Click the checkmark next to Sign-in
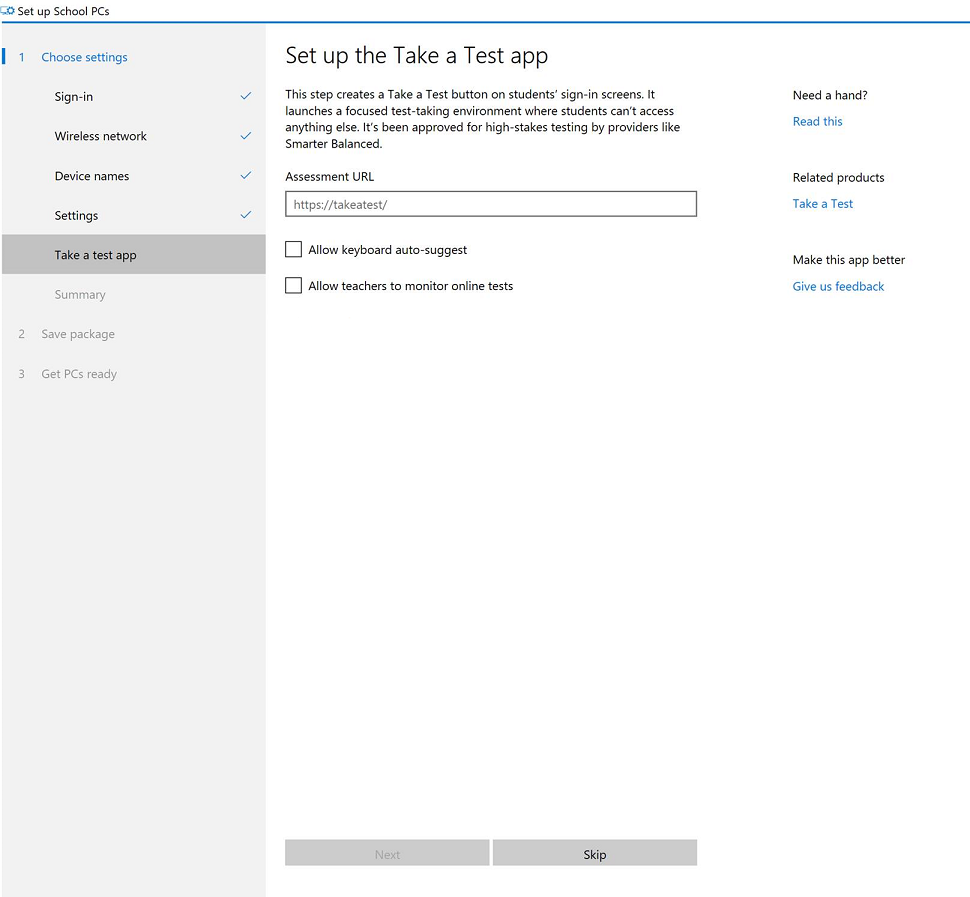The image size is (970, 897). 246,97
